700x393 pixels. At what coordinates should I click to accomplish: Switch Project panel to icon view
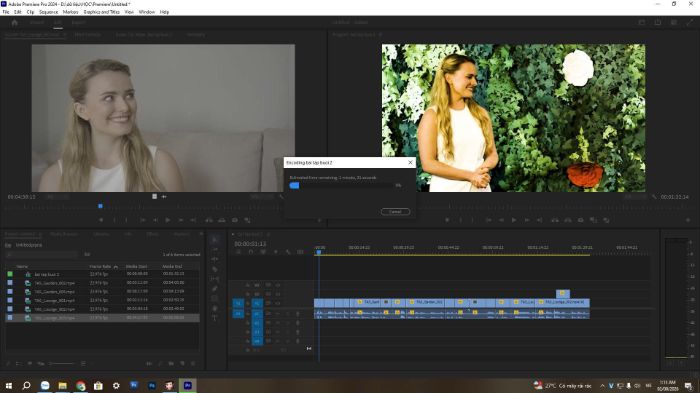click(x=29, y=364)
